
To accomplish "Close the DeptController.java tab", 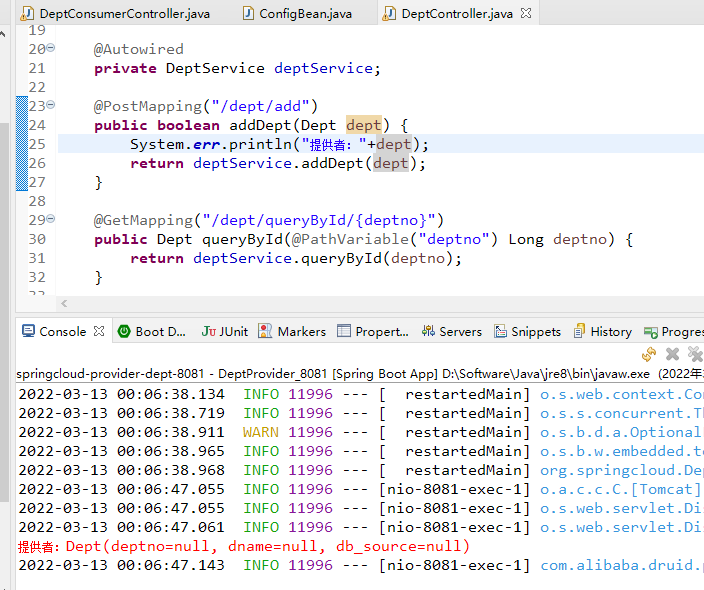I will click(x=526, y=13).
